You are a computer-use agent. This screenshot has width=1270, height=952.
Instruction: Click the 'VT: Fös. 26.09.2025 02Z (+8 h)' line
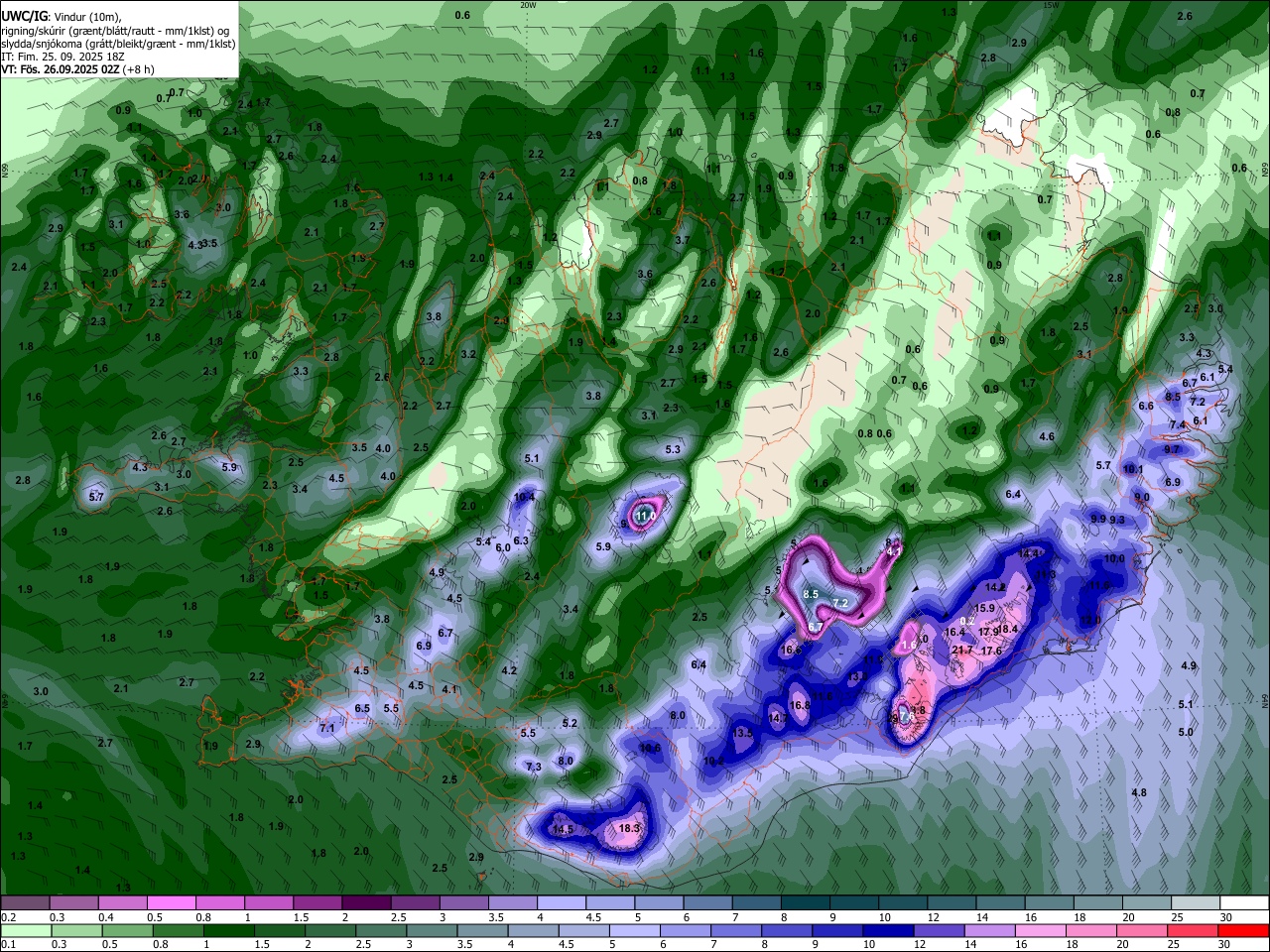pyautogui.click(x=77, y=69)
